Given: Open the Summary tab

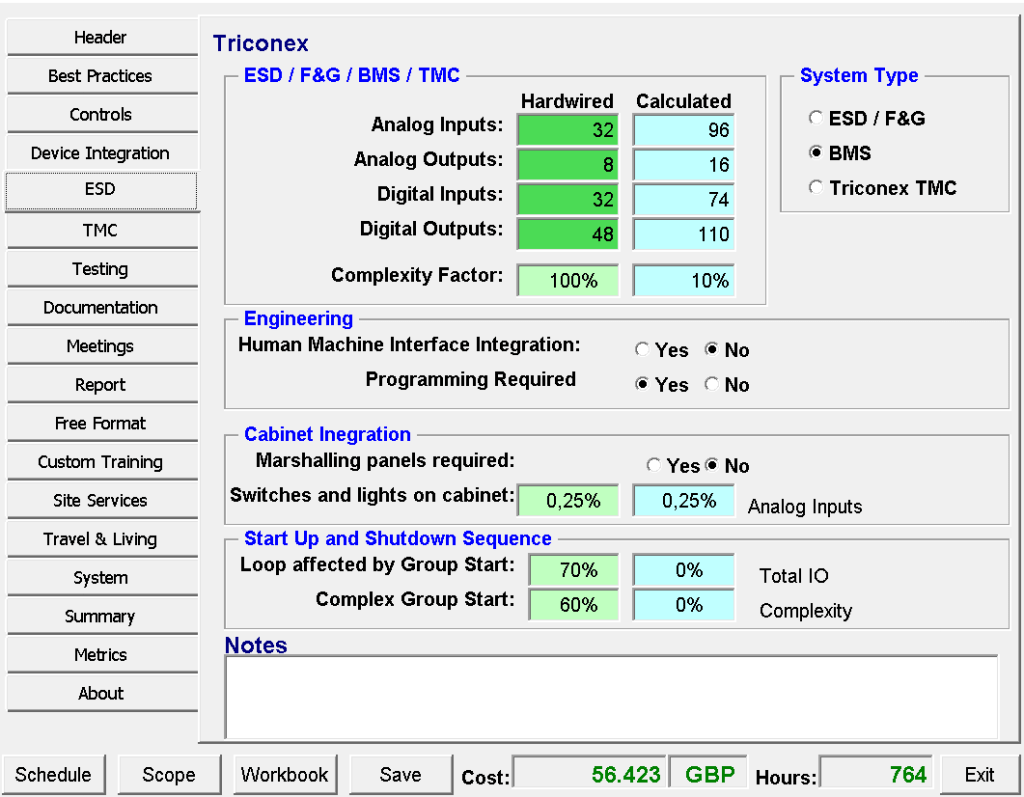Looking at the screenshot, I should click(x=101, y=616).
